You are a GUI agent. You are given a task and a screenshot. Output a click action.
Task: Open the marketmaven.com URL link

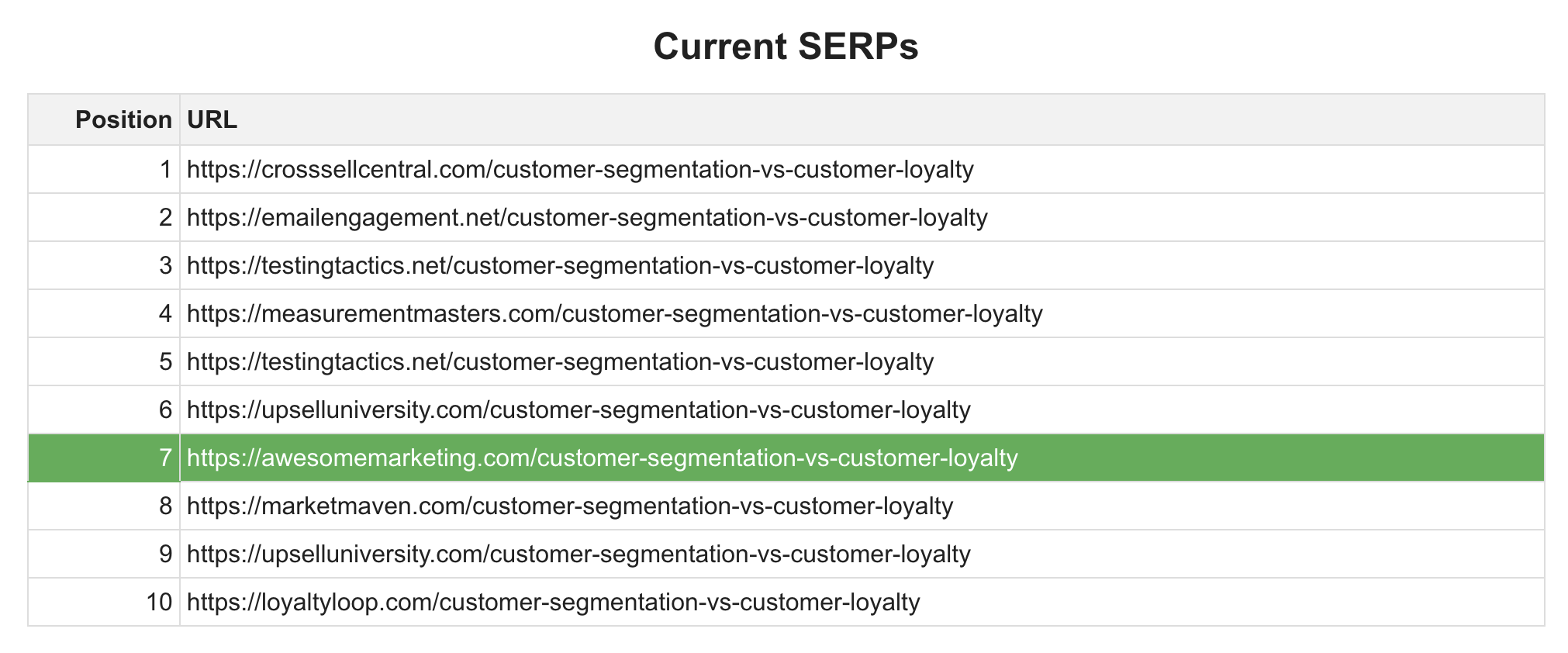pos(570,506)
